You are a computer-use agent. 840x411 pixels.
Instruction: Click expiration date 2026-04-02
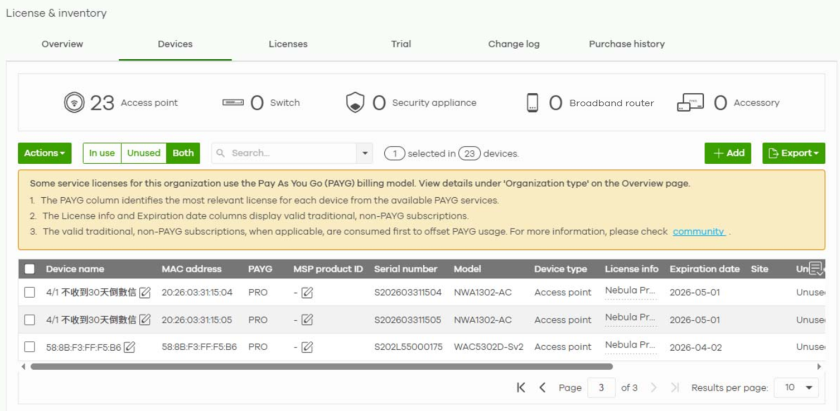(x=696, y=347)
